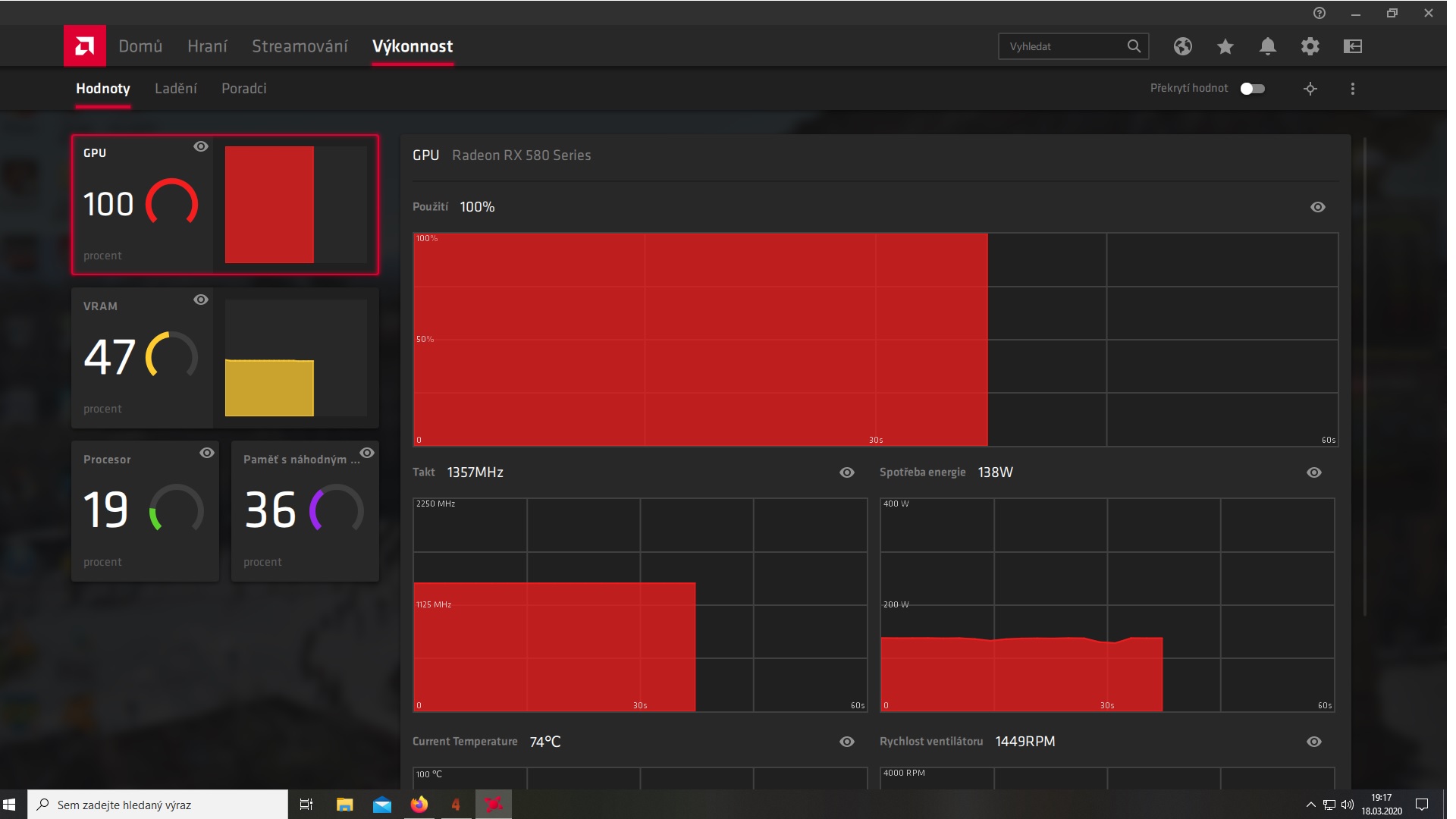Click the help question mark icon
This screenshot has width=1456, height=819.
(x=1319, y=13)
